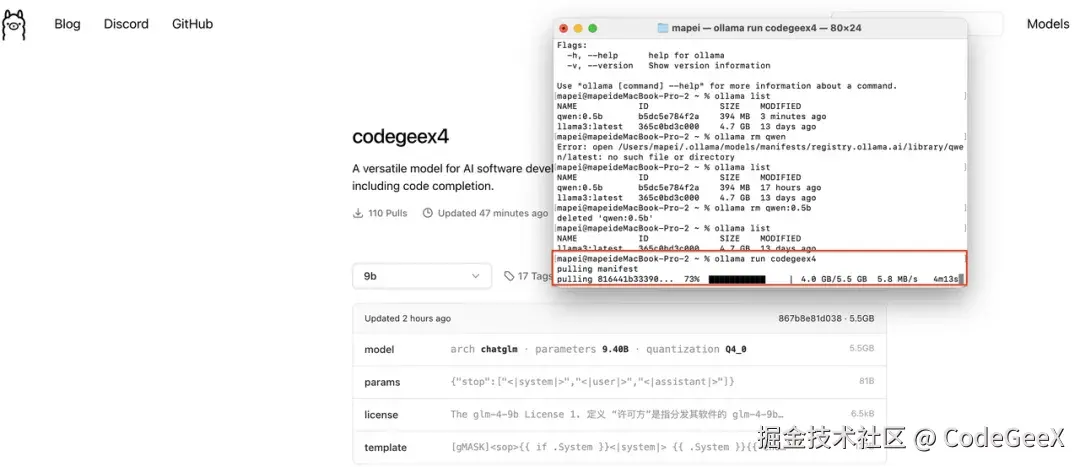Open the model row in file table

point(619,349)
